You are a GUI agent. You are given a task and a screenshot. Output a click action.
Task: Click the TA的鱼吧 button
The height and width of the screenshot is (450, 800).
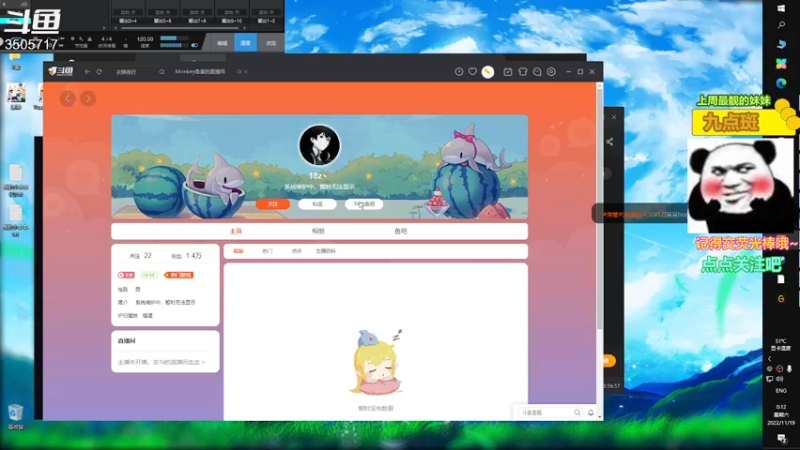point(364,204)
